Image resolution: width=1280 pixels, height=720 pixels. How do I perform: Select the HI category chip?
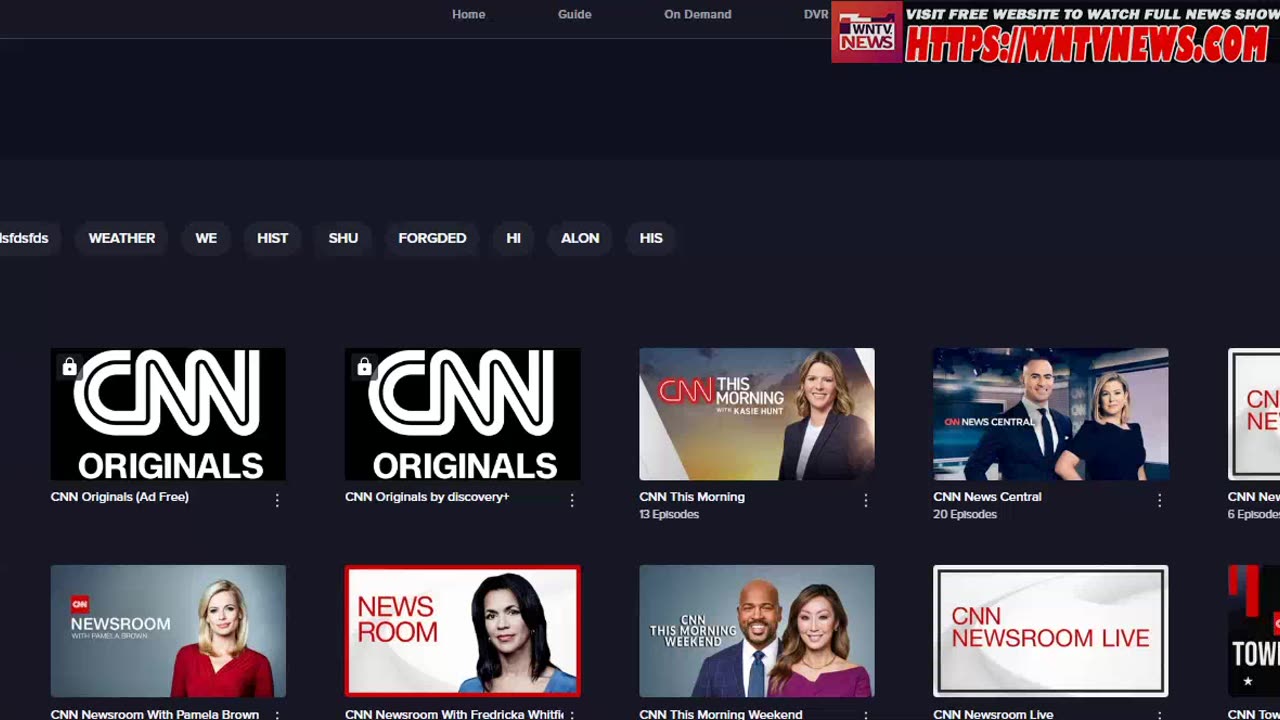(513, 238)
